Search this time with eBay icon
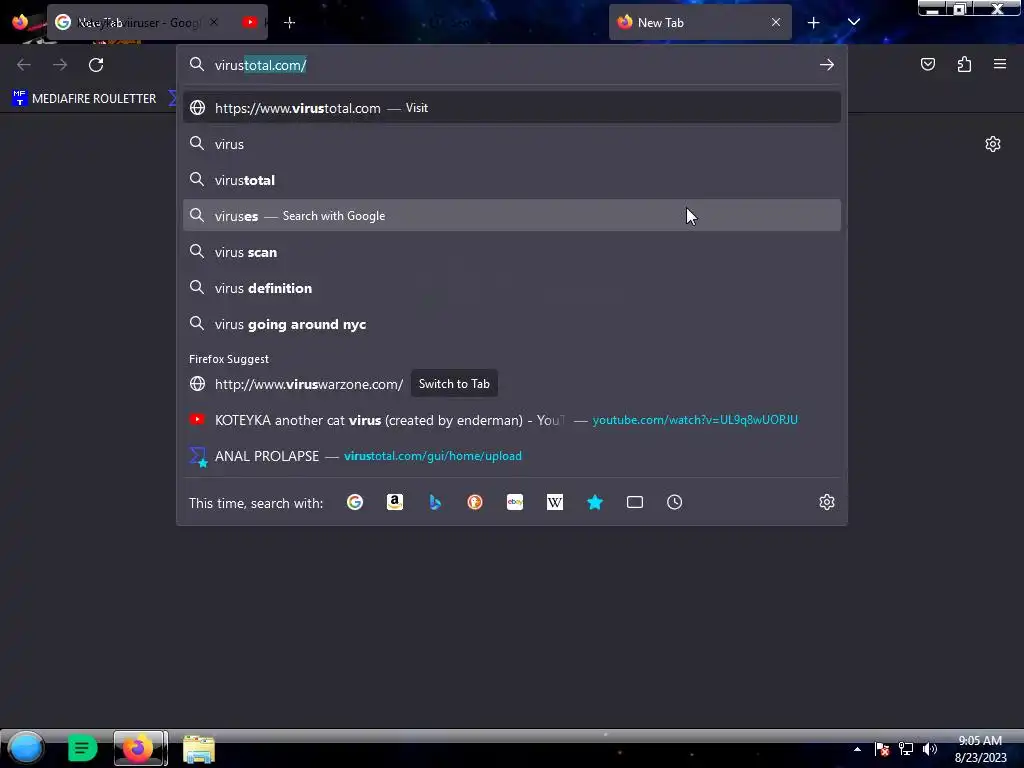Viewport: 1024px width, 768px height. [x=515, y=502]
